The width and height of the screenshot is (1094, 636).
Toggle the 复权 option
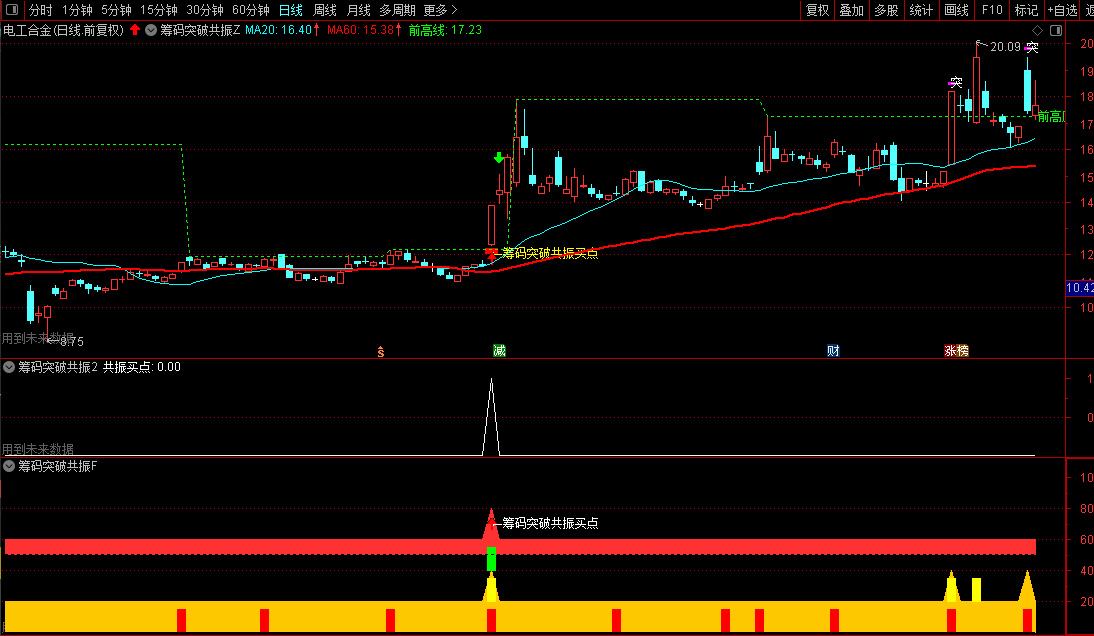817,10
